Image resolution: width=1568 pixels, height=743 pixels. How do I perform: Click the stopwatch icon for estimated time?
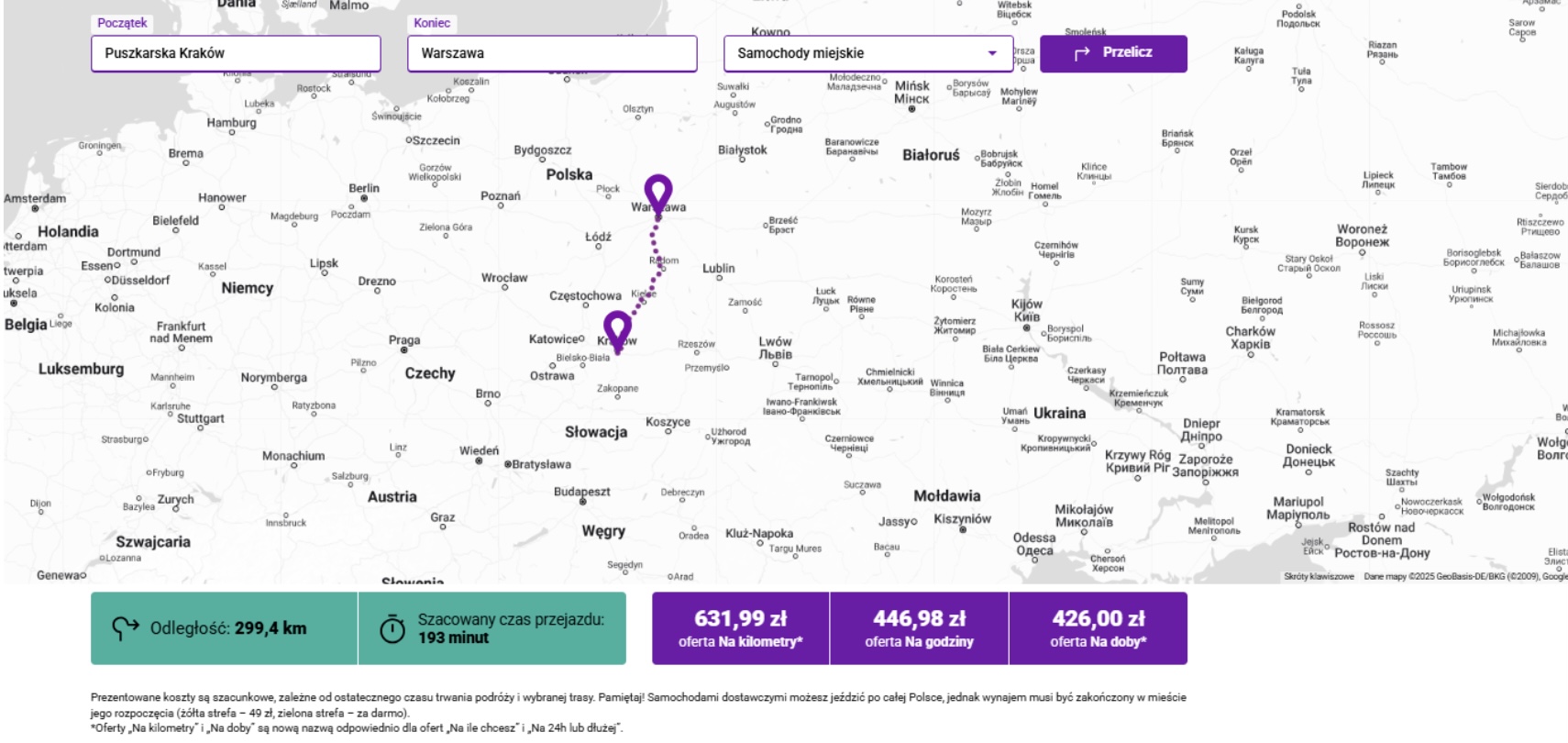(392, 629)
